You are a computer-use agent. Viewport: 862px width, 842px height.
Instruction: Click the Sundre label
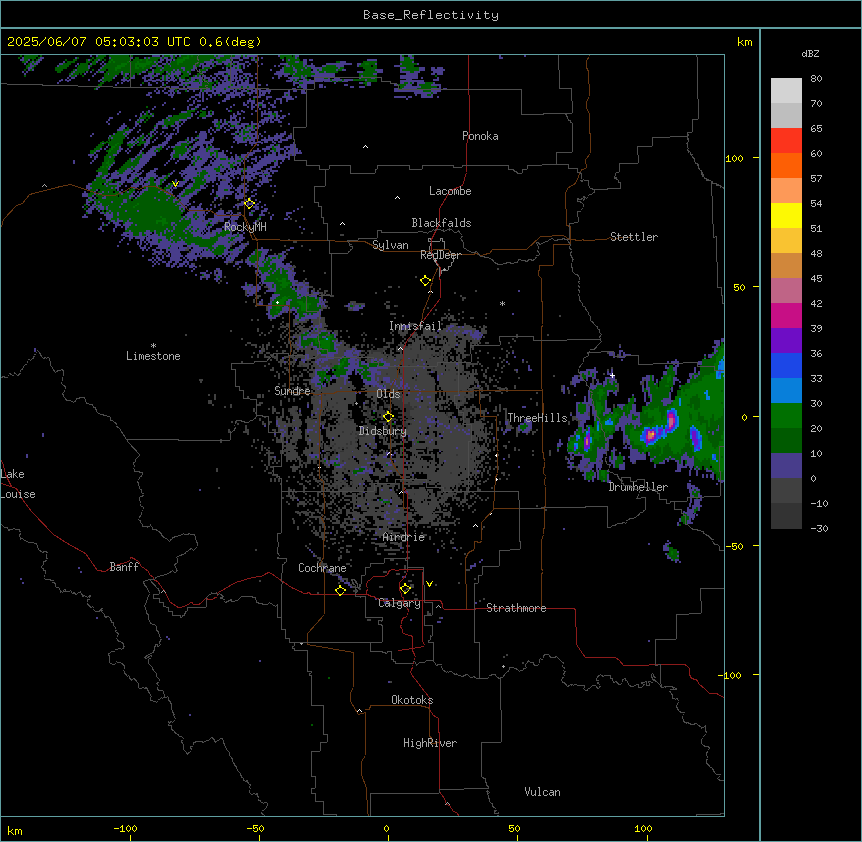292,391
